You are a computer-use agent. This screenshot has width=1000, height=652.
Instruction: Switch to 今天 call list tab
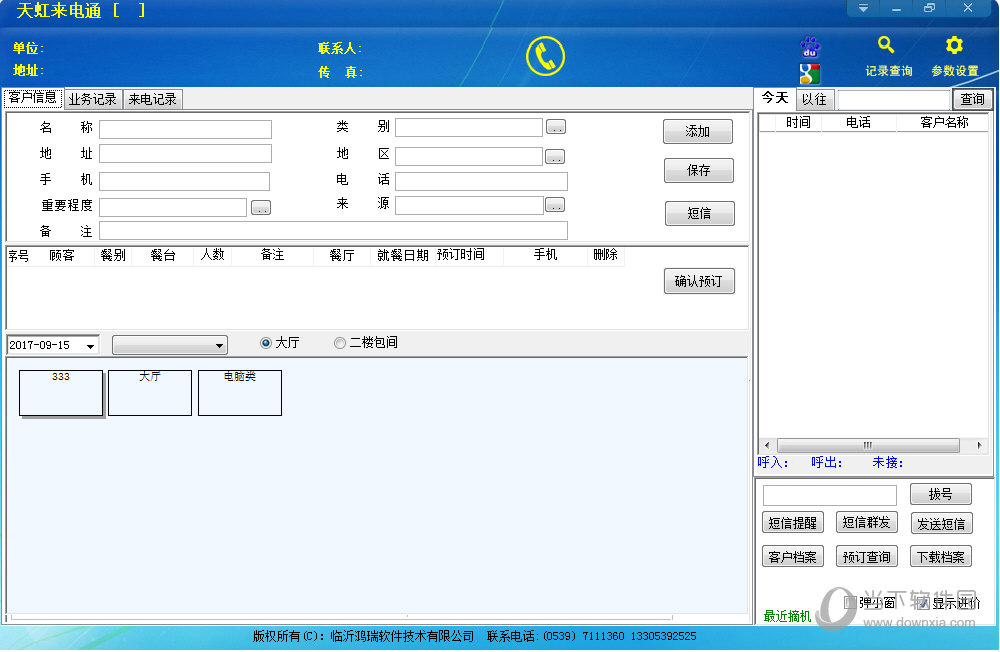[776, 98]
